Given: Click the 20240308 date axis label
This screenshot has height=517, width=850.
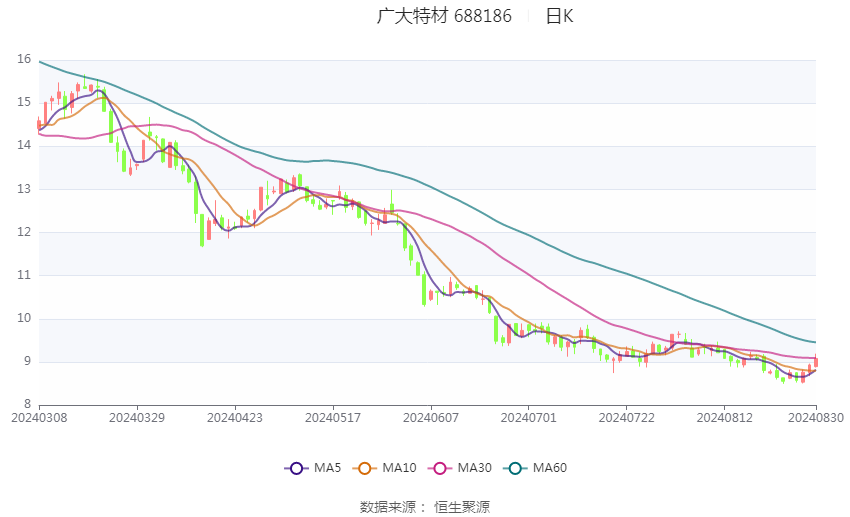Looking at the screenshot, I should (39, 418).
